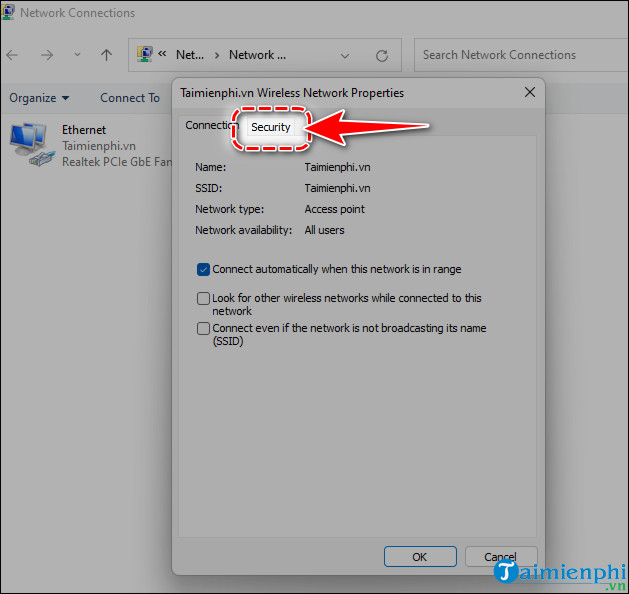629x594 pixels.
Task: Refresh the Network Connections view
Action: click(x=381, y=55)
